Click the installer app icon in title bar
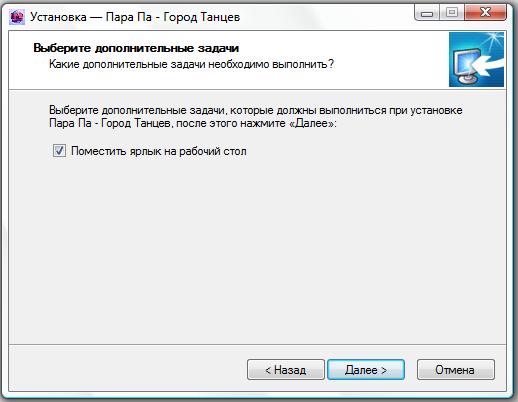This screenshot has width=518, height=402. tap(17, 17)
